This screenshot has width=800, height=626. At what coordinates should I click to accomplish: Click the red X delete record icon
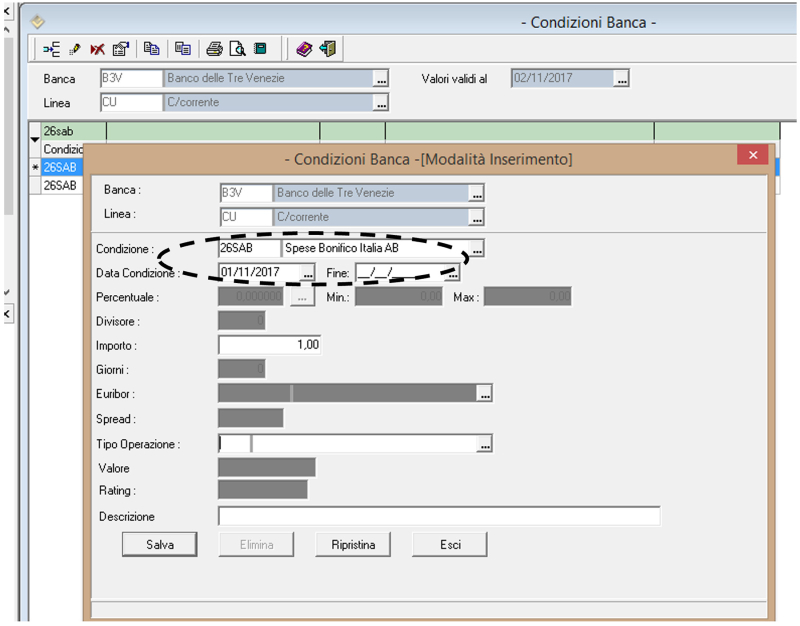coord(97,48)
